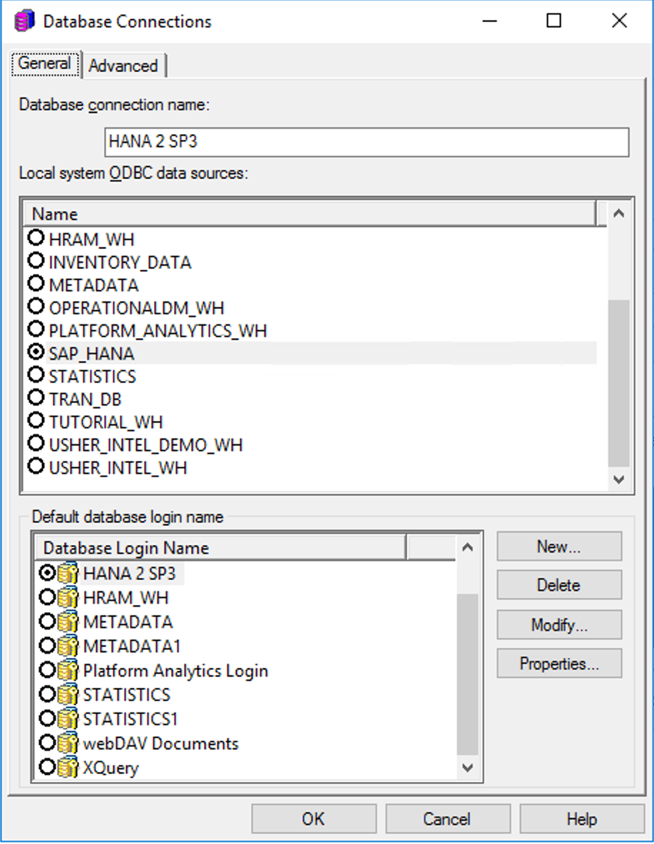Click the New... login button

coord(559,547)
